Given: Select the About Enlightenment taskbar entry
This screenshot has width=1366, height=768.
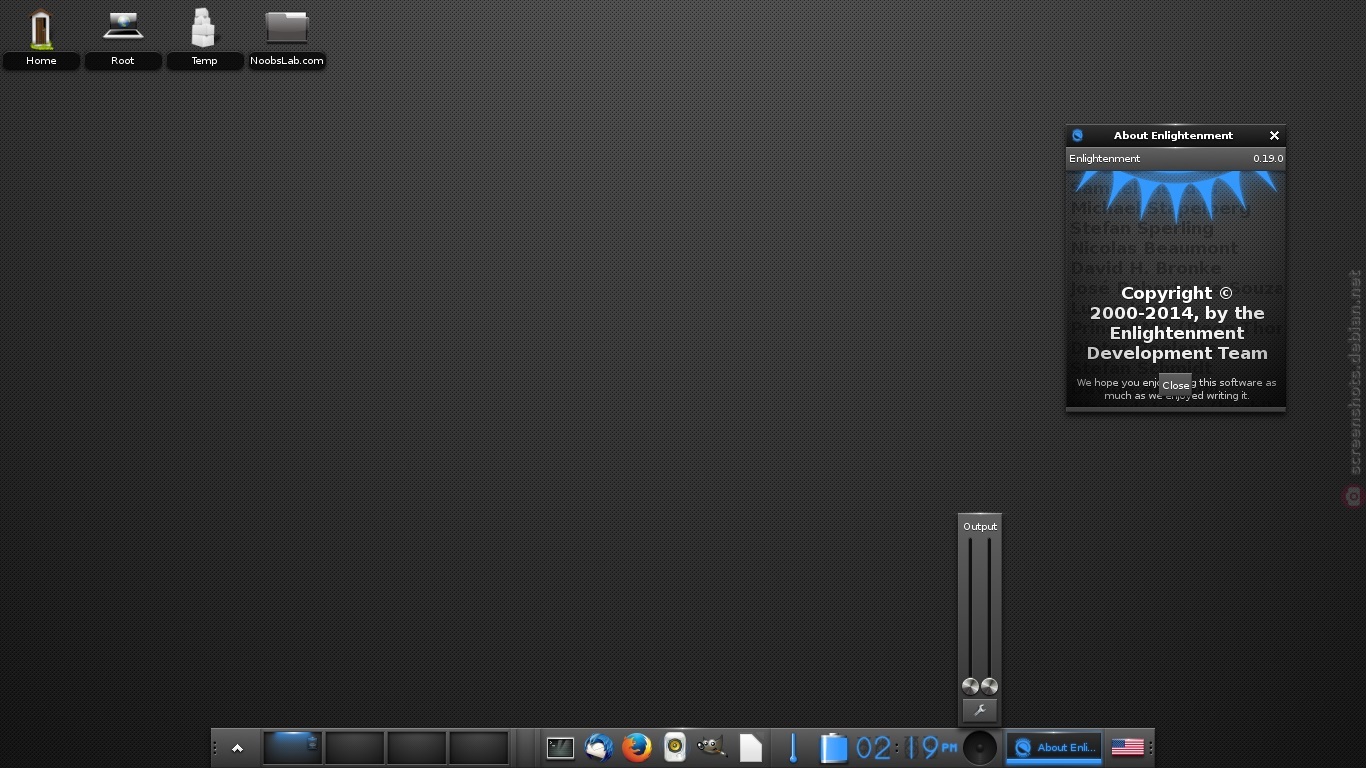Looking at the screenshot, I should click(x=1054, y=747).
